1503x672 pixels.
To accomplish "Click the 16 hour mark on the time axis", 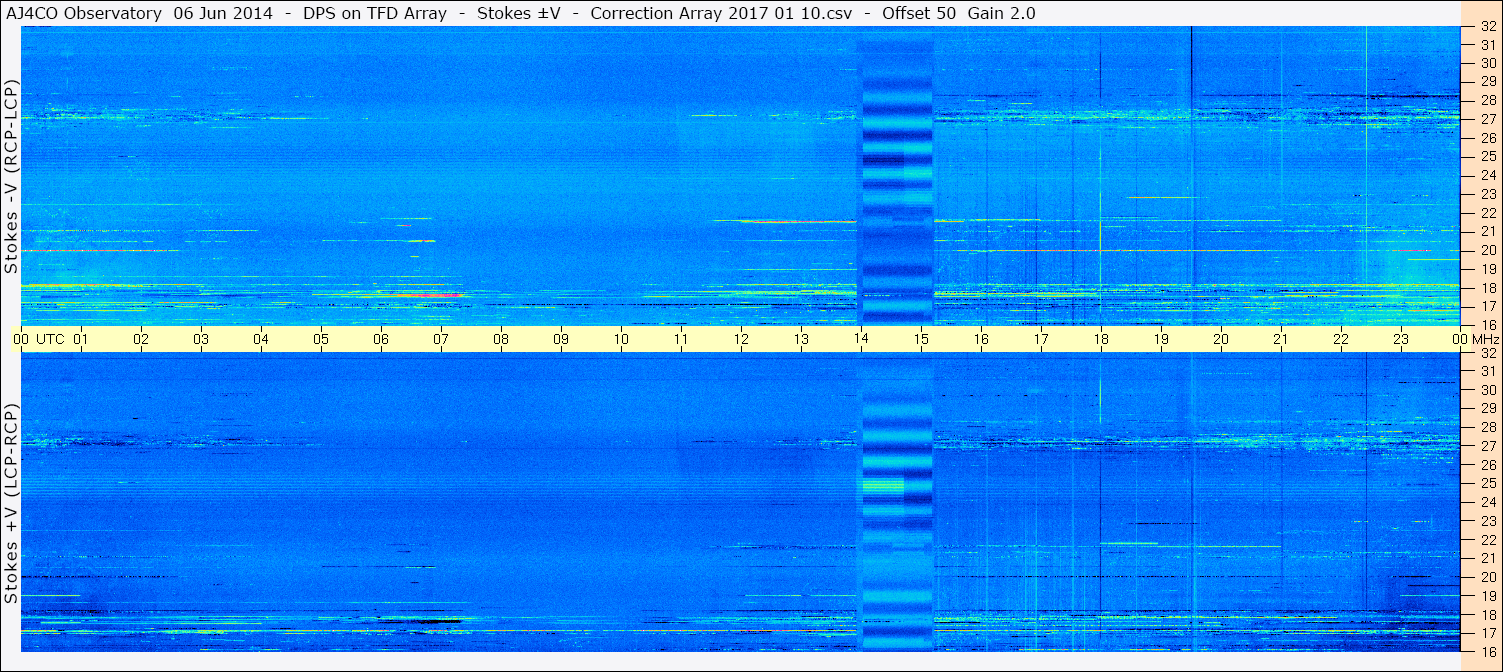I will pyautogui.click(x=981, y=339).
